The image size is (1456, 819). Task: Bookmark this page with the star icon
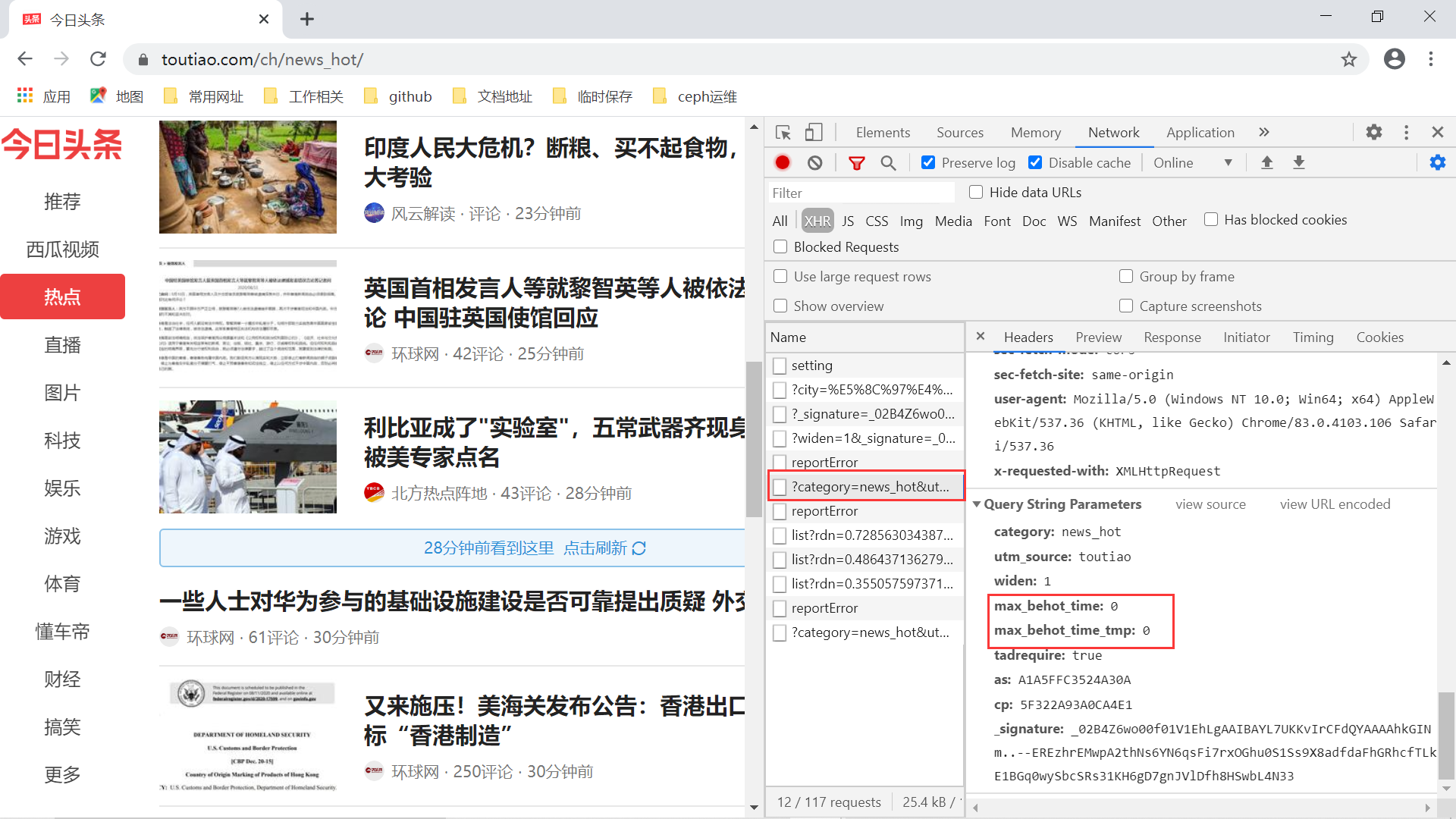[x=1348, y=59]
